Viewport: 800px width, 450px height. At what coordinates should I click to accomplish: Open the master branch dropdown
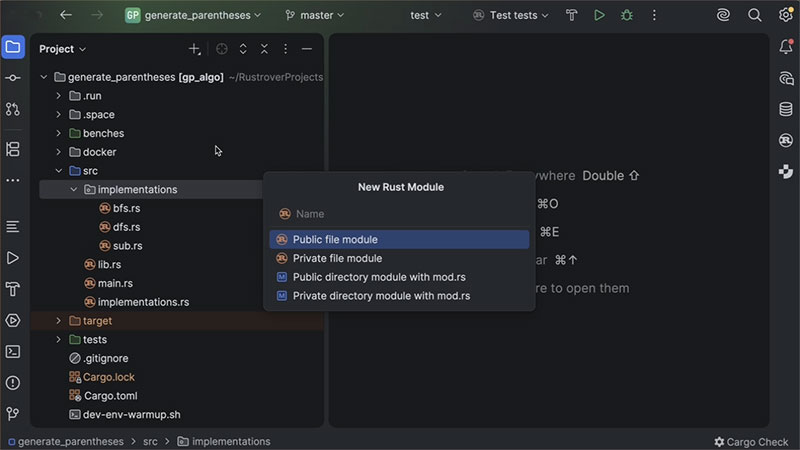tap(318, 15)
